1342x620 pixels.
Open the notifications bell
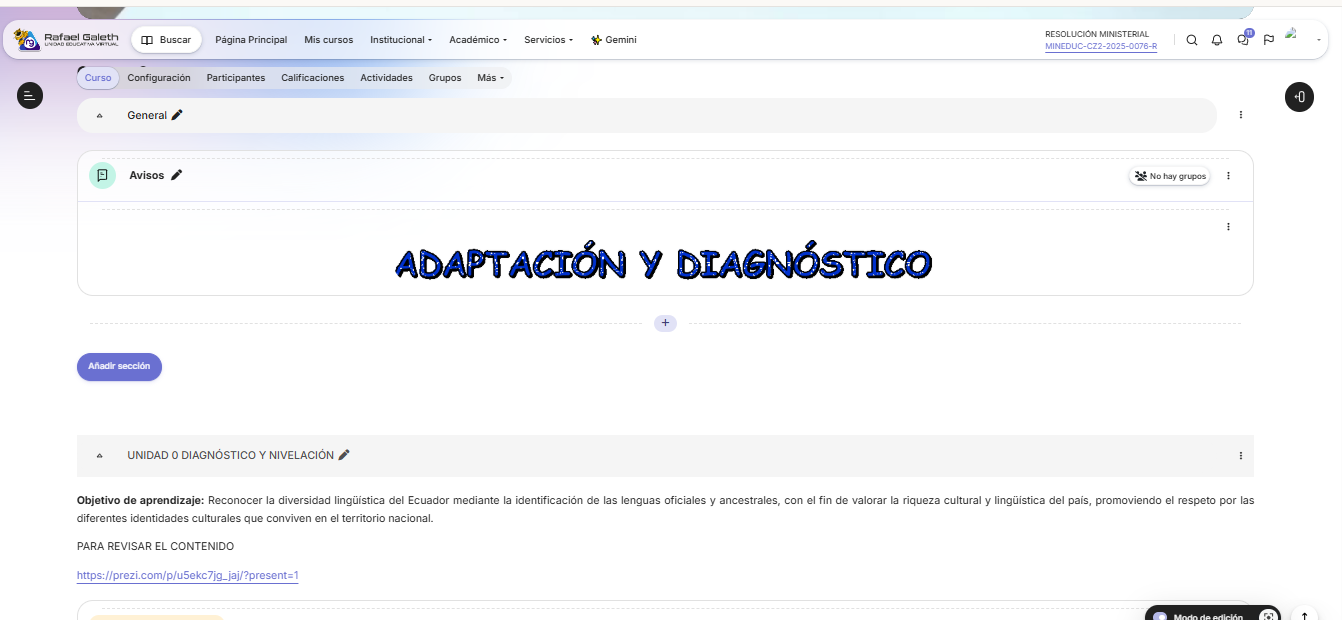pyautogui.click(x=1217, y=40)
